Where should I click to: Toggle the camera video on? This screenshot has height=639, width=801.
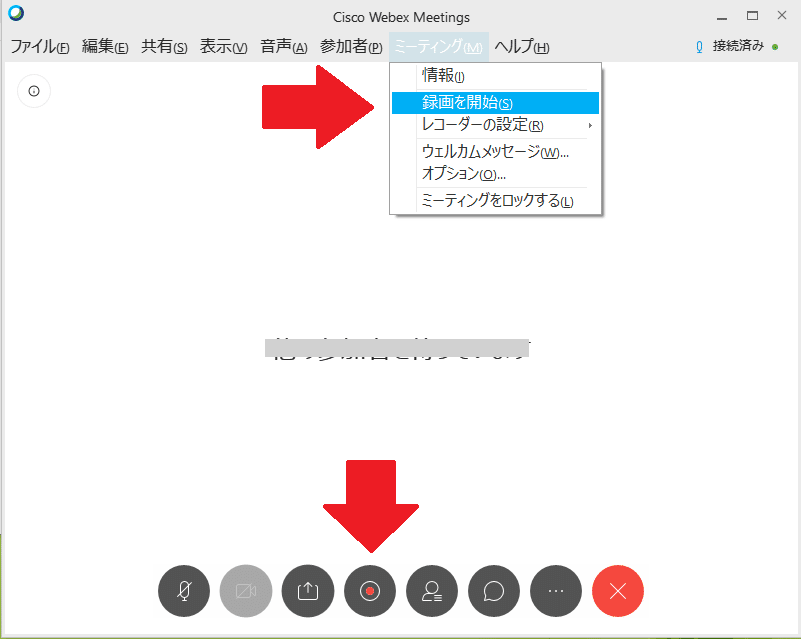click(x=246, y=591)
